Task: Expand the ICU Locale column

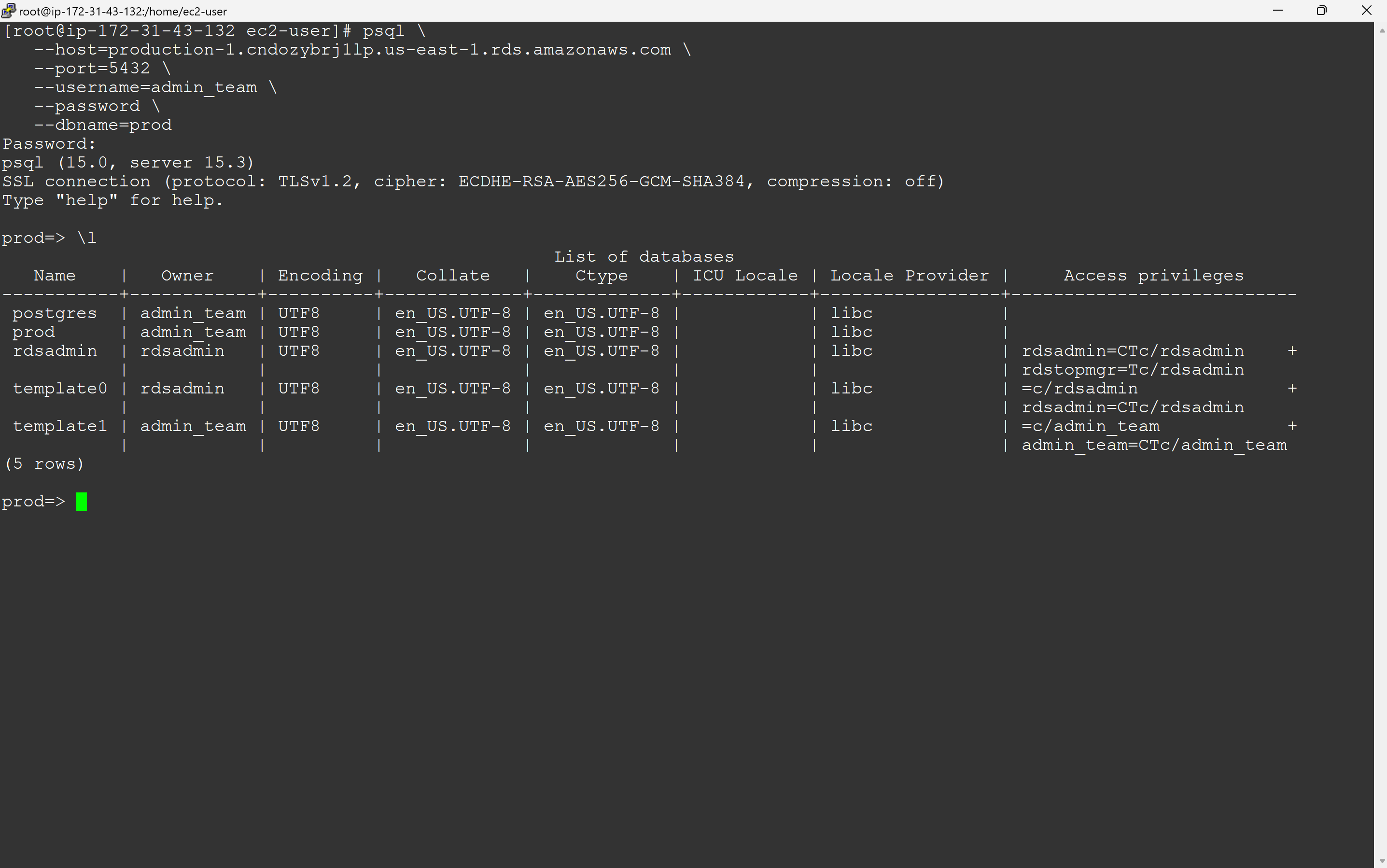Action: (745, 275)
